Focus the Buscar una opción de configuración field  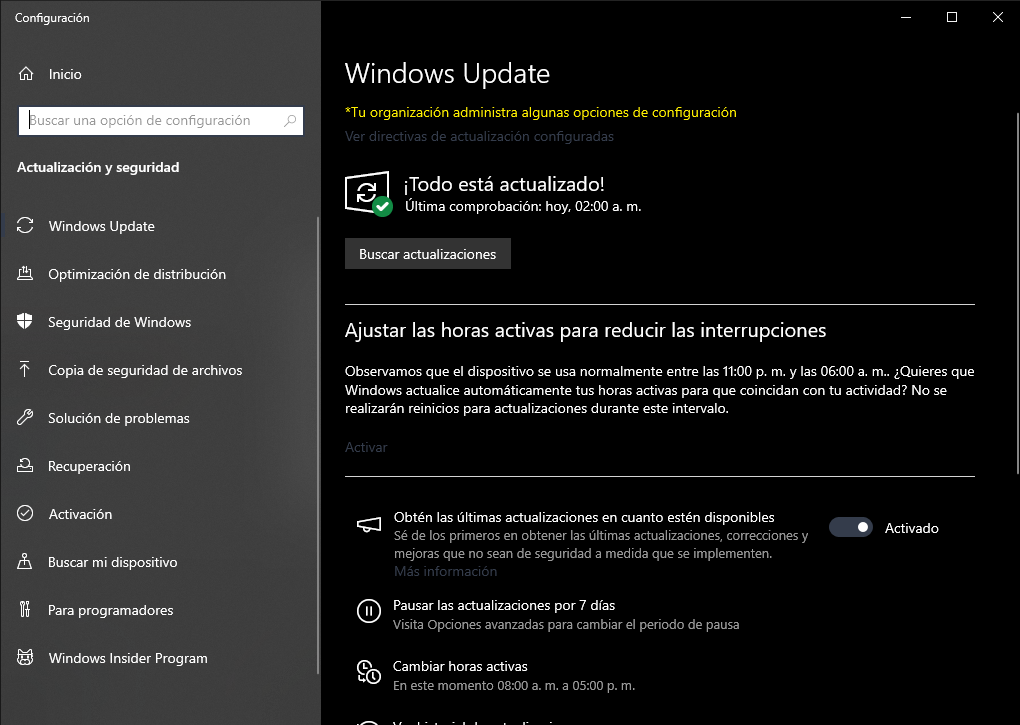click(x=161, y=120)
